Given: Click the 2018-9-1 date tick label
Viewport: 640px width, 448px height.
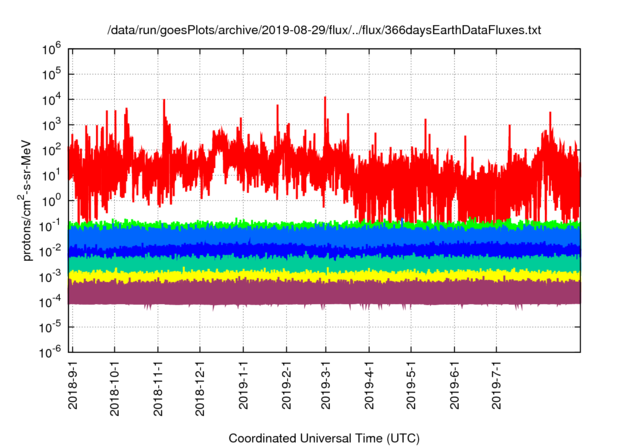Looking at the screenshot, I should click(x=73, y=385).
